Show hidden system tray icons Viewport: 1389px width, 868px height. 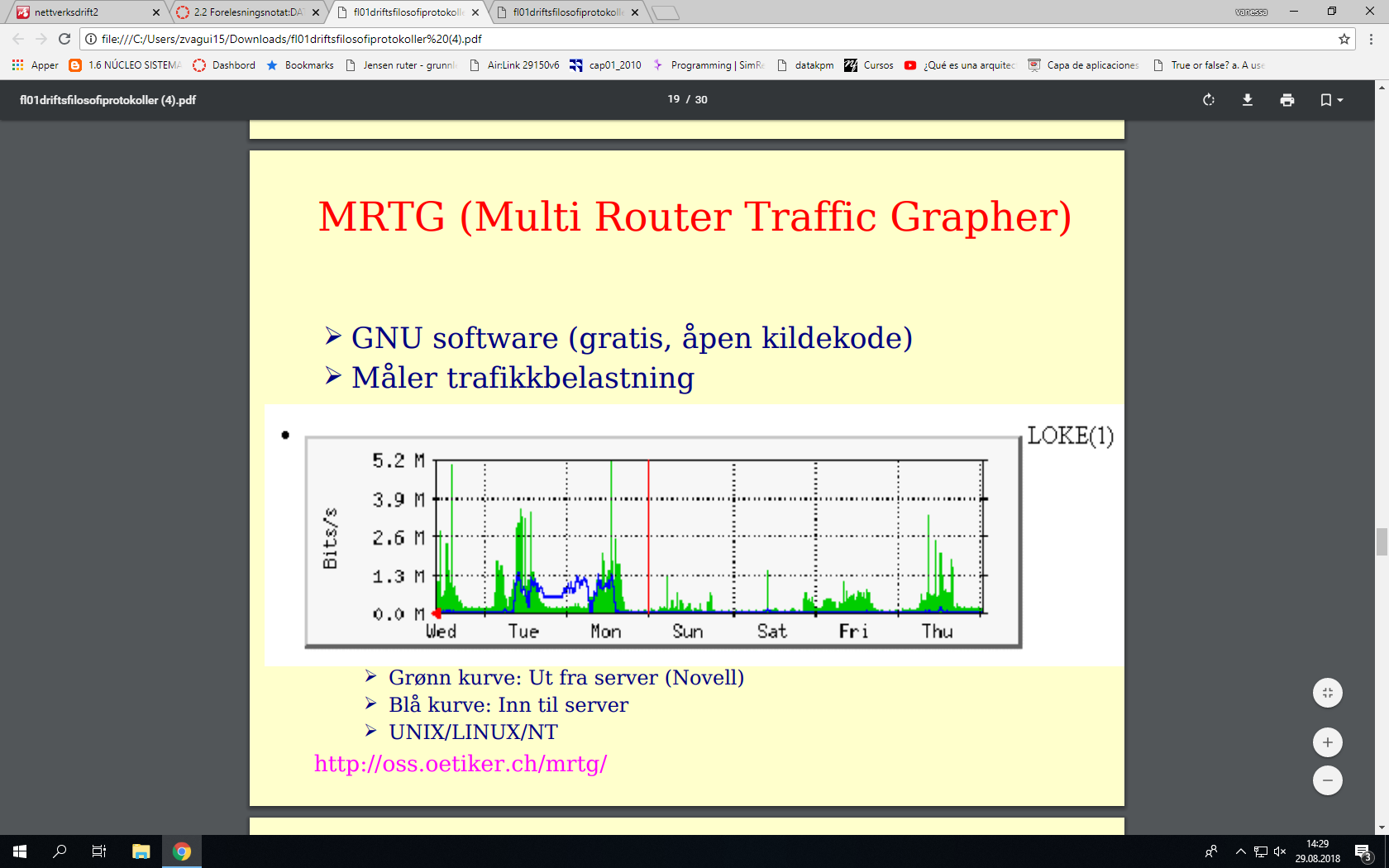[1240, 851]
